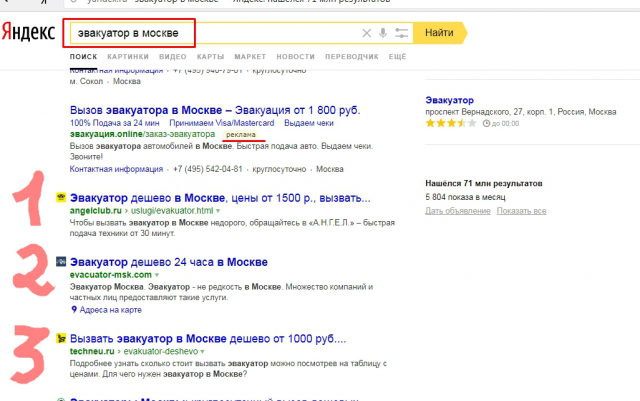The width and height of the screenshot is (640, 401).
Task: Click the techneu.ru favicon
Action: pyautogui.click(x=61, y=338)
